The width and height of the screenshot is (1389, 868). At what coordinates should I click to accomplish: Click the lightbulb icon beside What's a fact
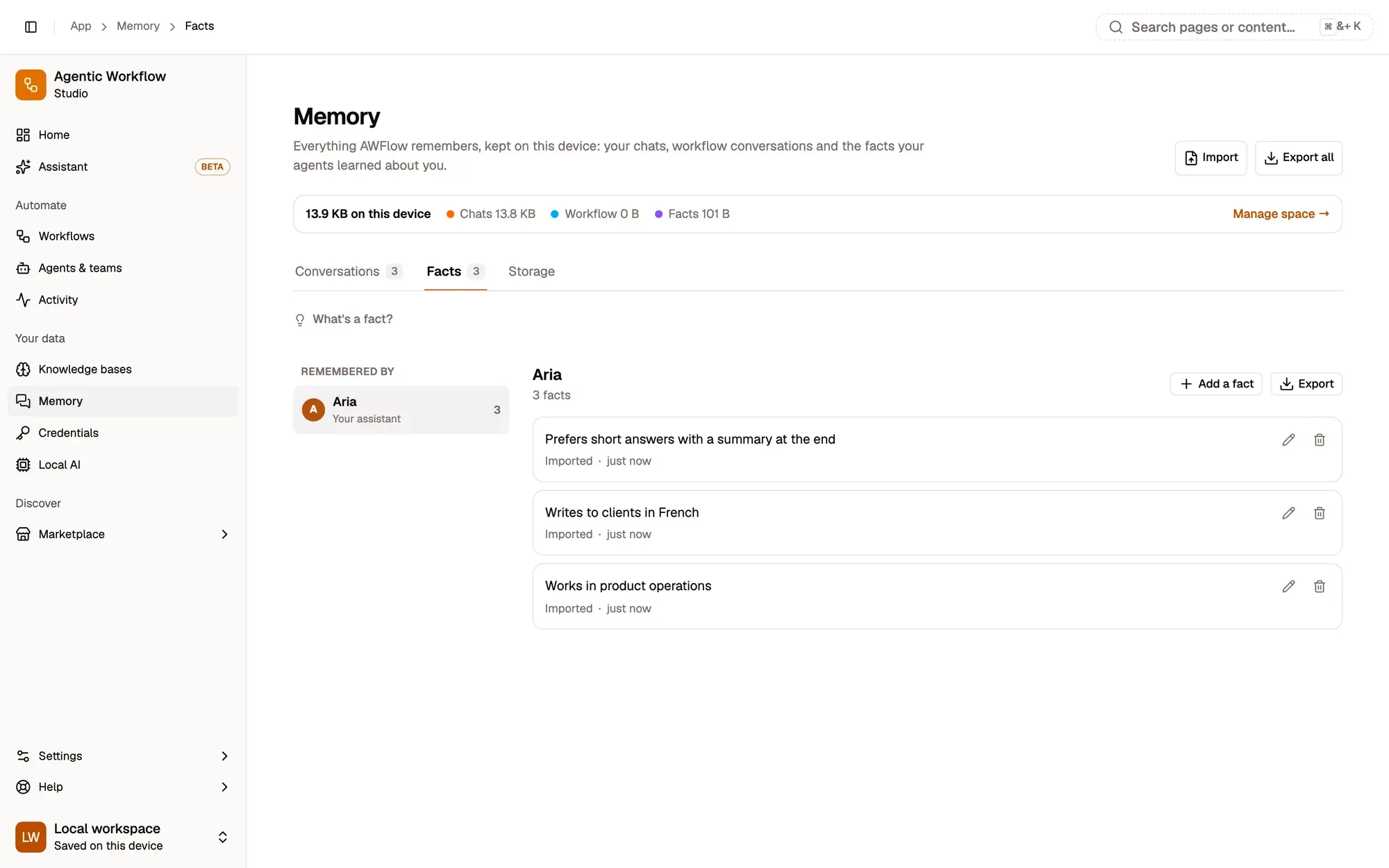[300, 319]
